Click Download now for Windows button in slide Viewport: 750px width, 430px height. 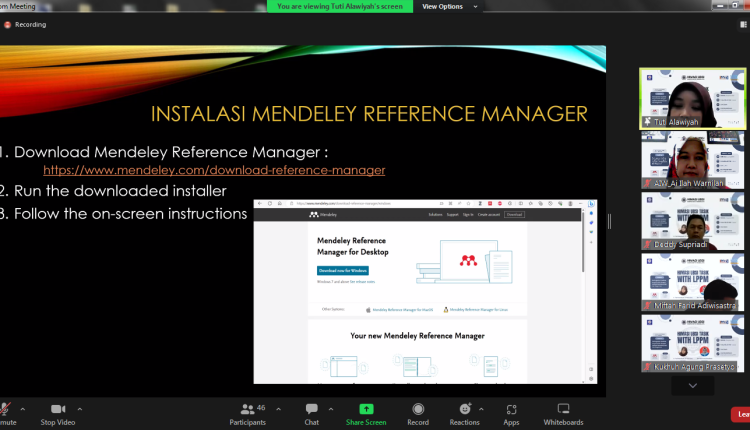[x=342, y=271]
